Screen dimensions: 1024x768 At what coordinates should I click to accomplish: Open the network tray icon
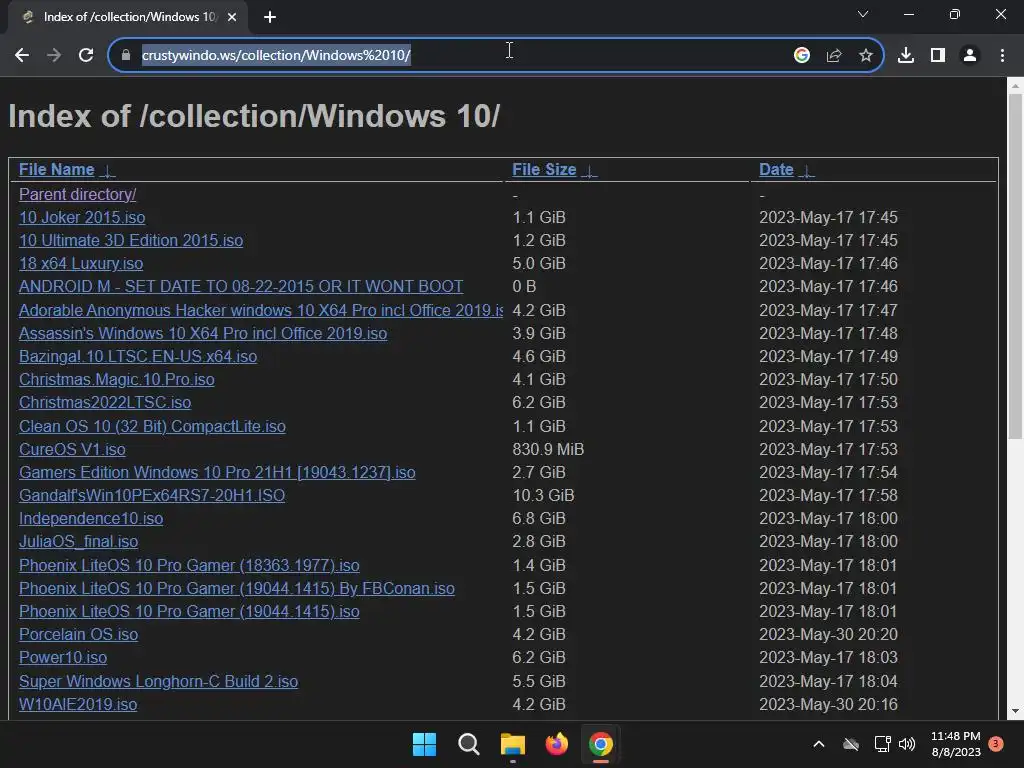[882, 744]
